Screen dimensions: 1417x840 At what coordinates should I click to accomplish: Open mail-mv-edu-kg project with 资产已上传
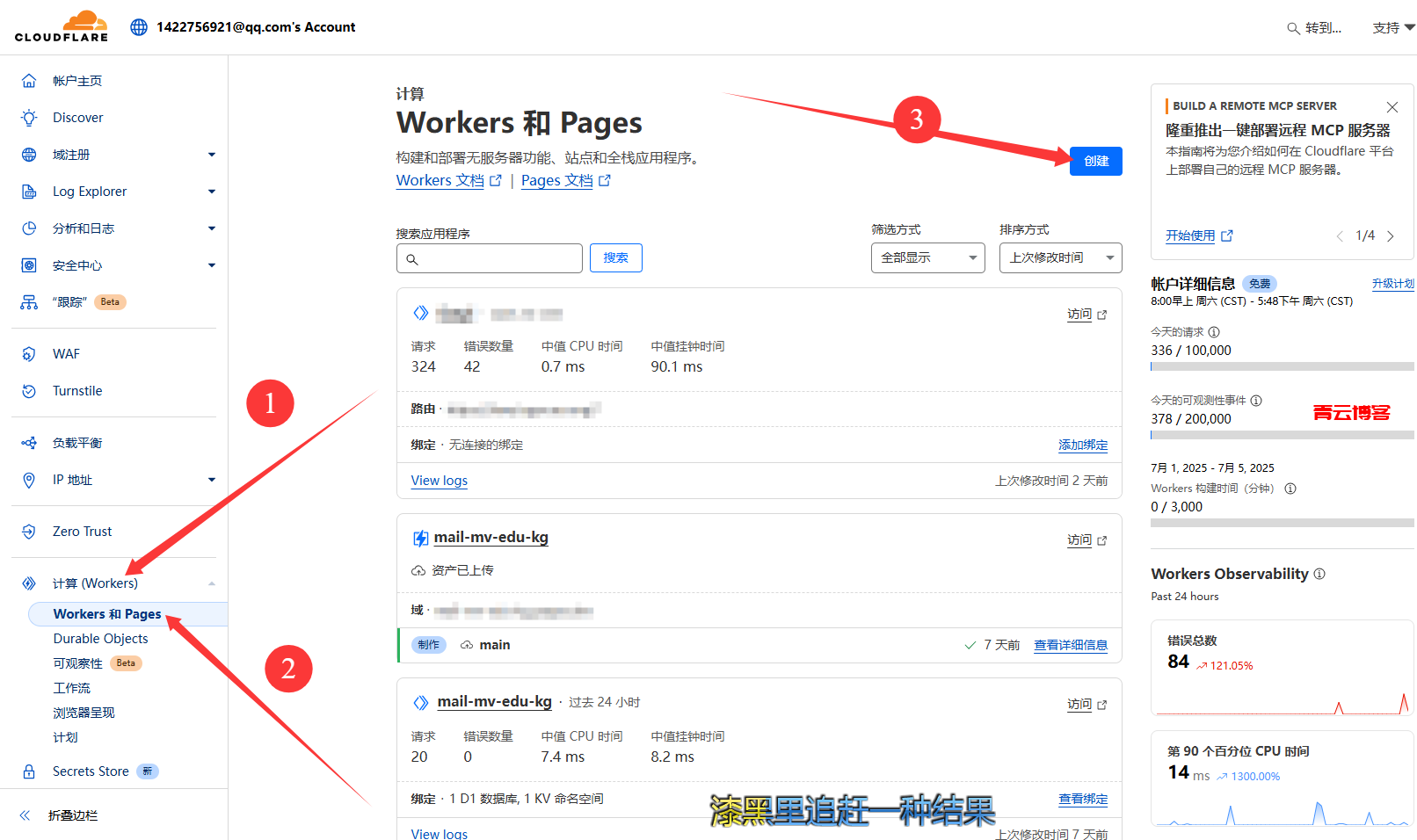491,537
